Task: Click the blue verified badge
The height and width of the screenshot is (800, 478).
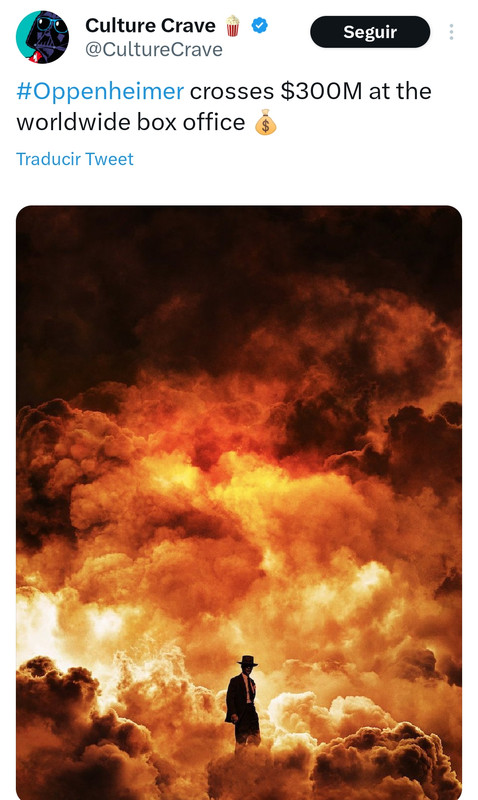Action: click(260, 25)
